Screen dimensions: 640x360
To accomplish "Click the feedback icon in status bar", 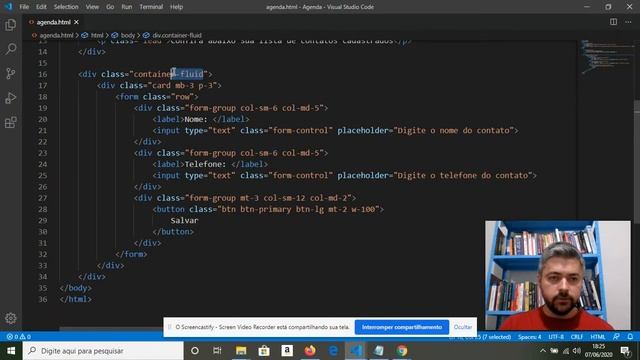I will 616,337.
